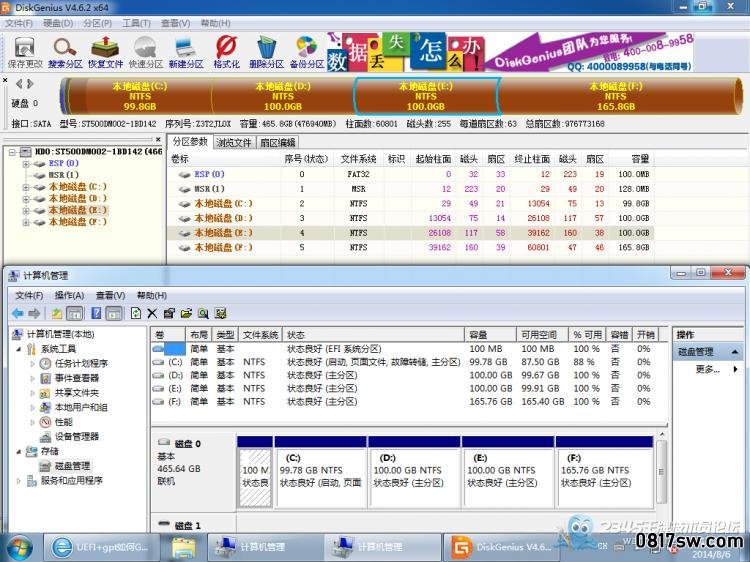Click the open folder icon in toolbar
The image size is (750, 562).
[x=186, y=313]
